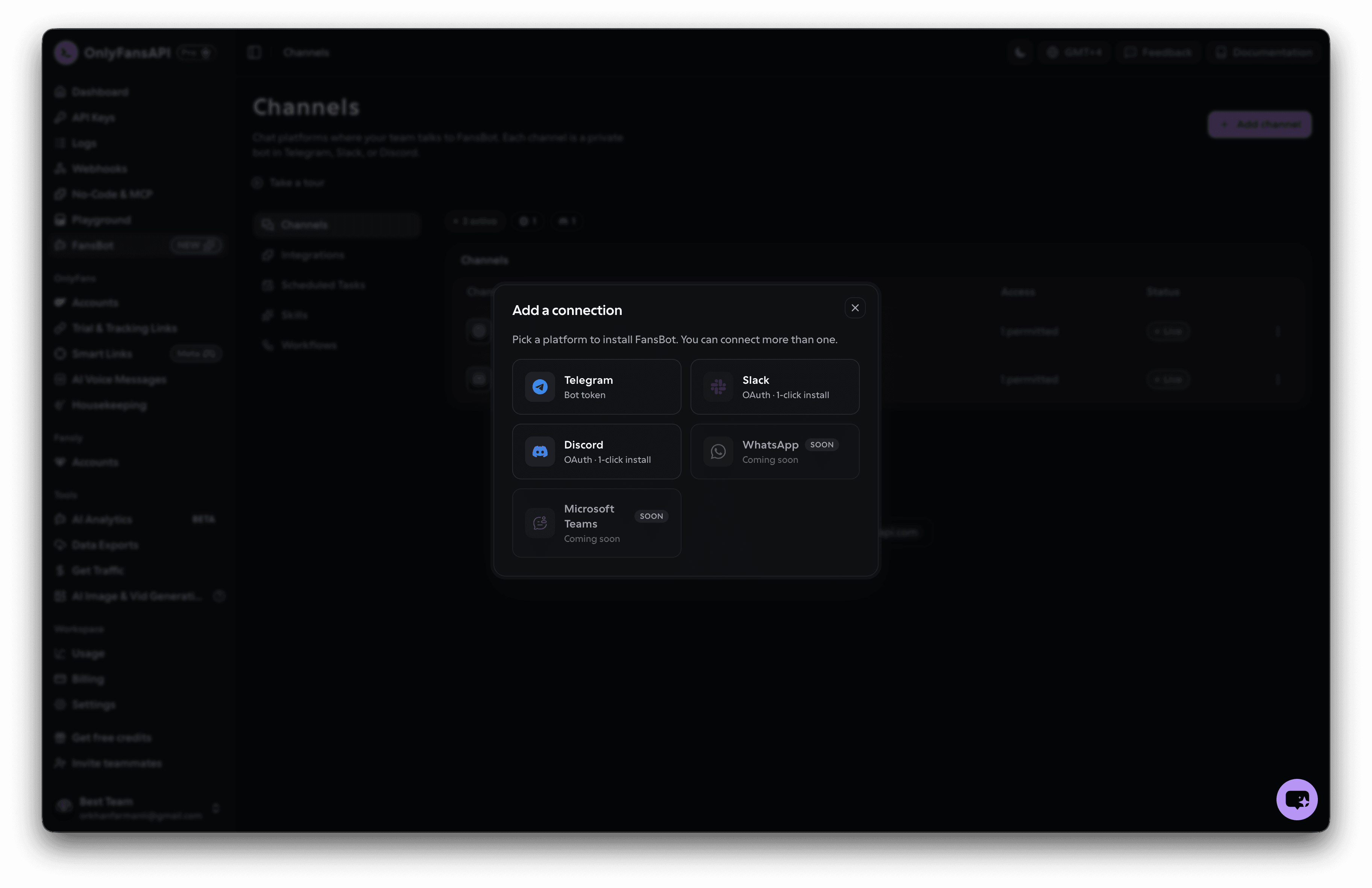Switch to the Workflows section tab
Image resolution: width=1372 pixels, height=888 pixels.
(x=337, y=345)
